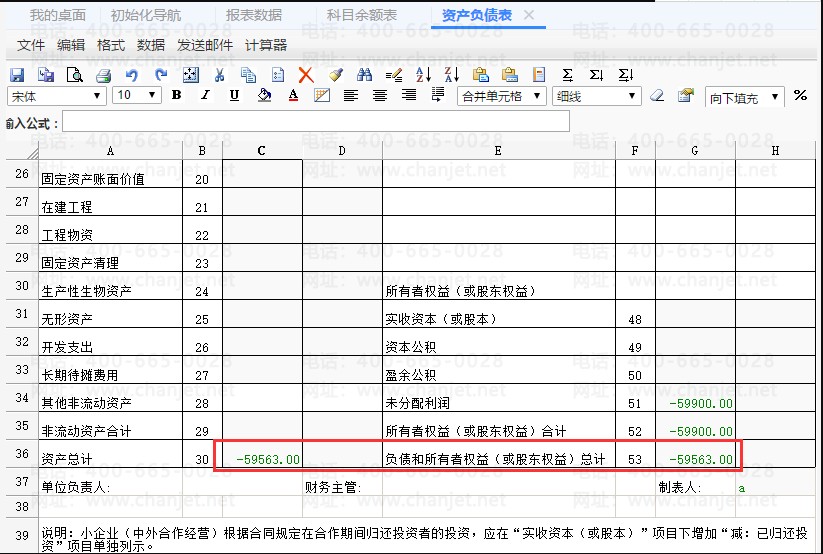Sort ascending A to Z

click(423, 75)
